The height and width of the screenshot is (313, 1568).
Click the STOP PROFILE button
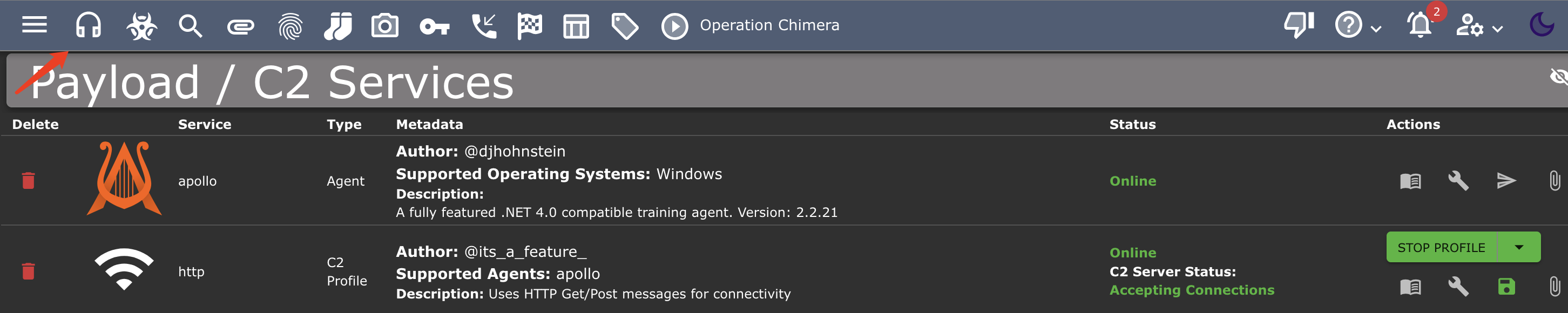click(1441, 247)
